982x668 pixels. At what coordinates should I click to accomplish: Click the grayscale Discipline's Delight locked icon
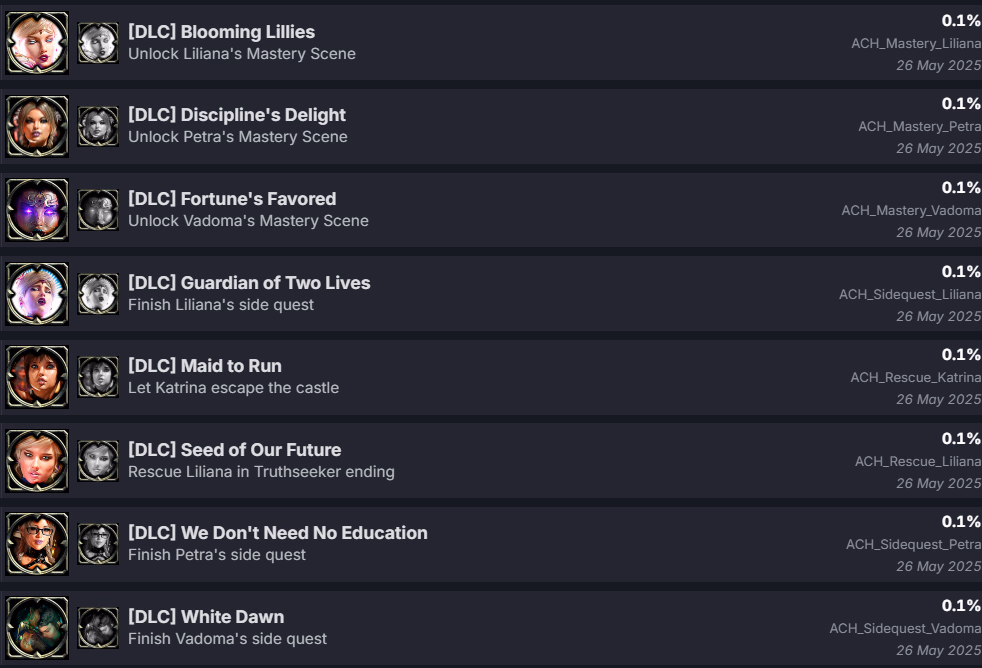point(98,126)
